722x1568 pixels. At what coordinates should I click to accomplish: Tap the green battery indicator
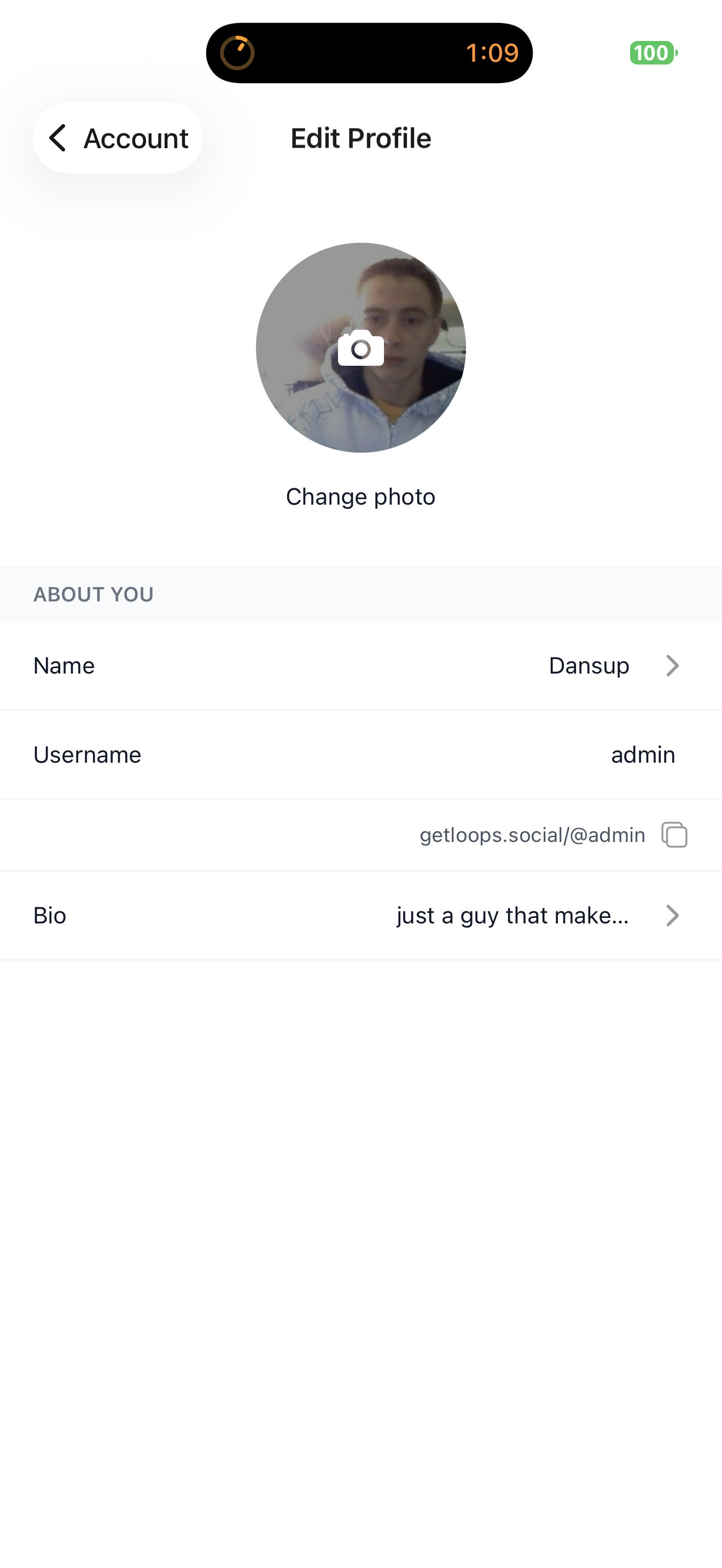point(653,53)
